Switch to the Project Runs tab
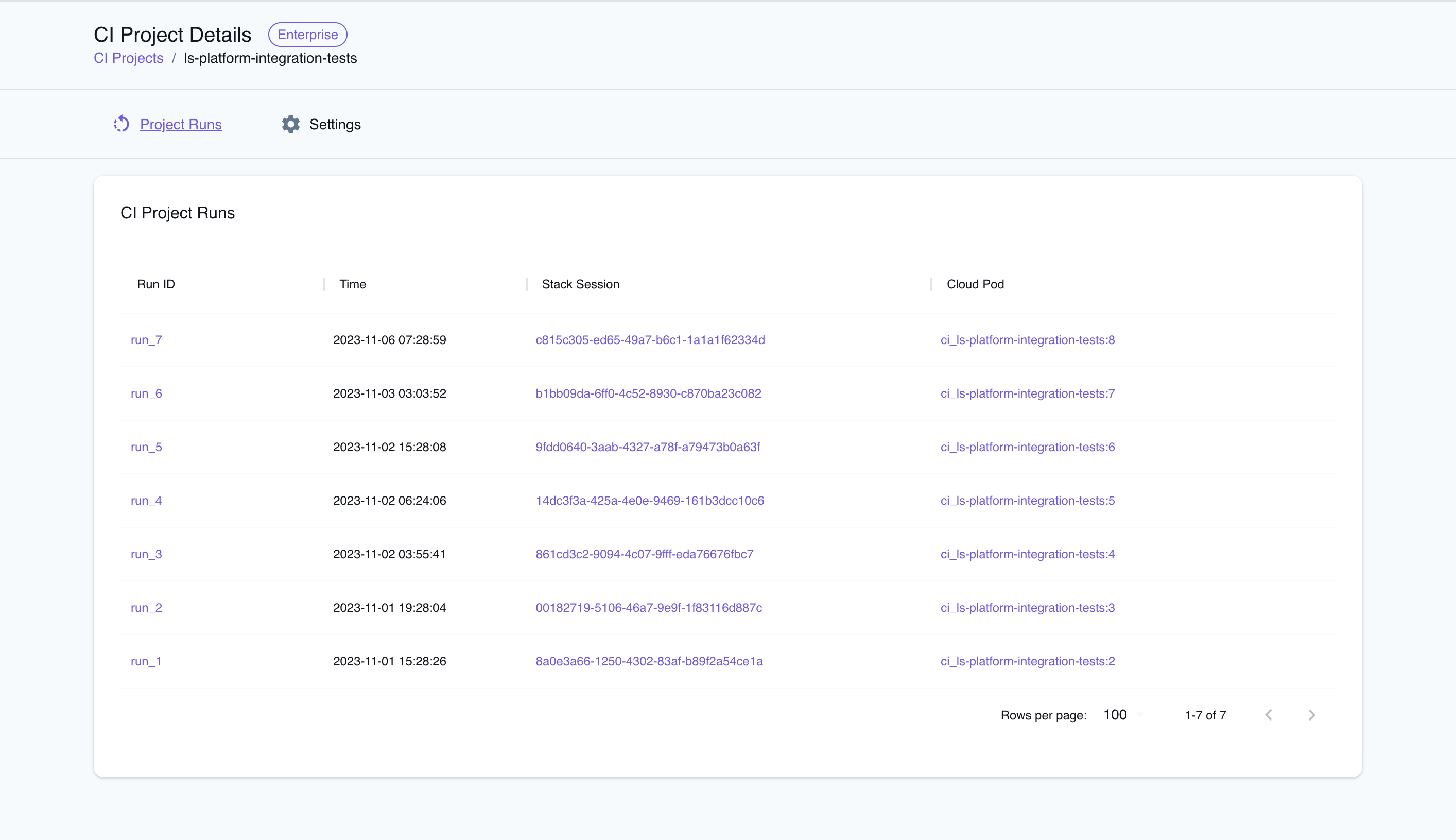Screen dimensions: 1456x840 tap(181, 124)
